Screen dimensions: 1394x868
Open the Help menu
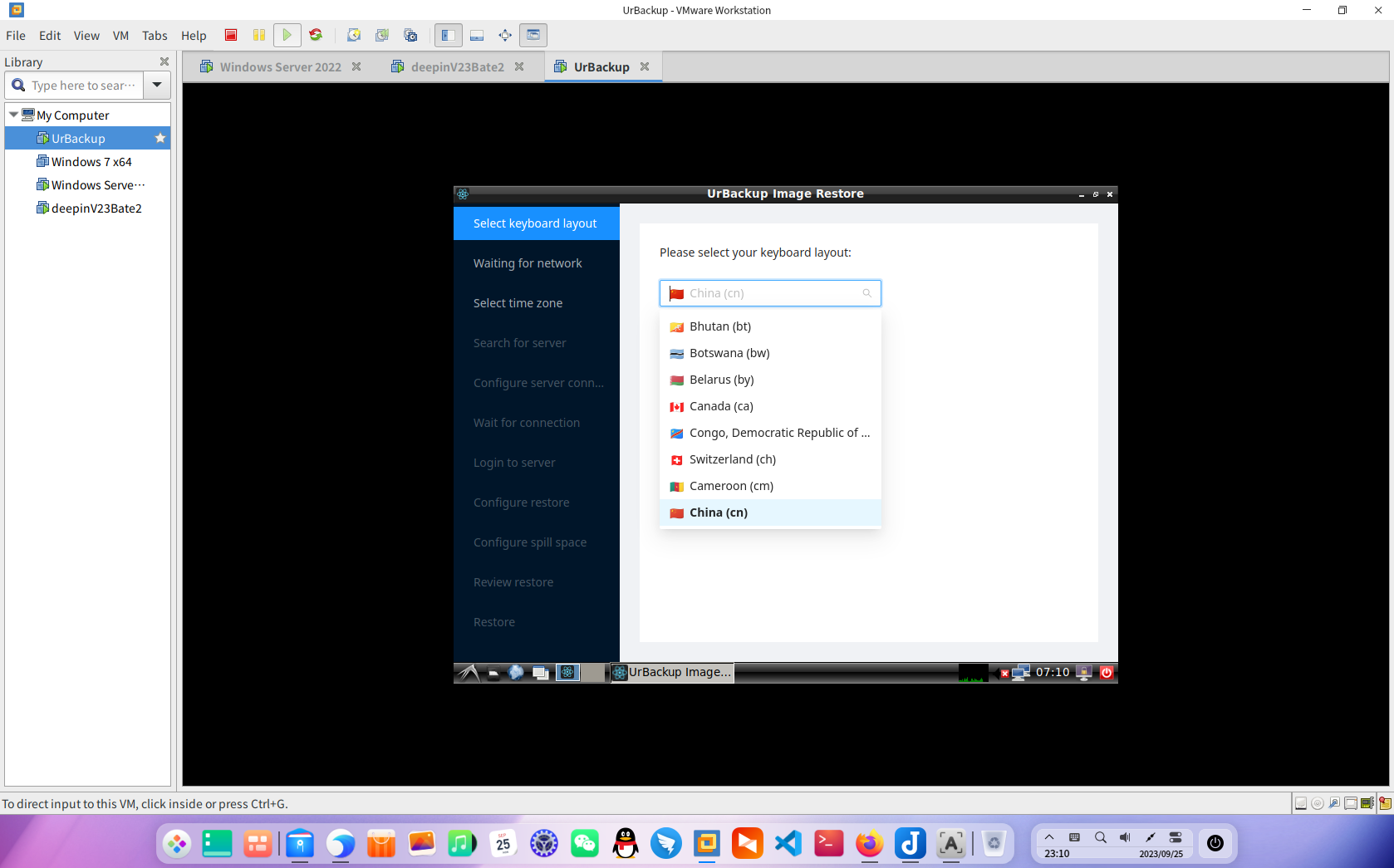coord(194,36)
